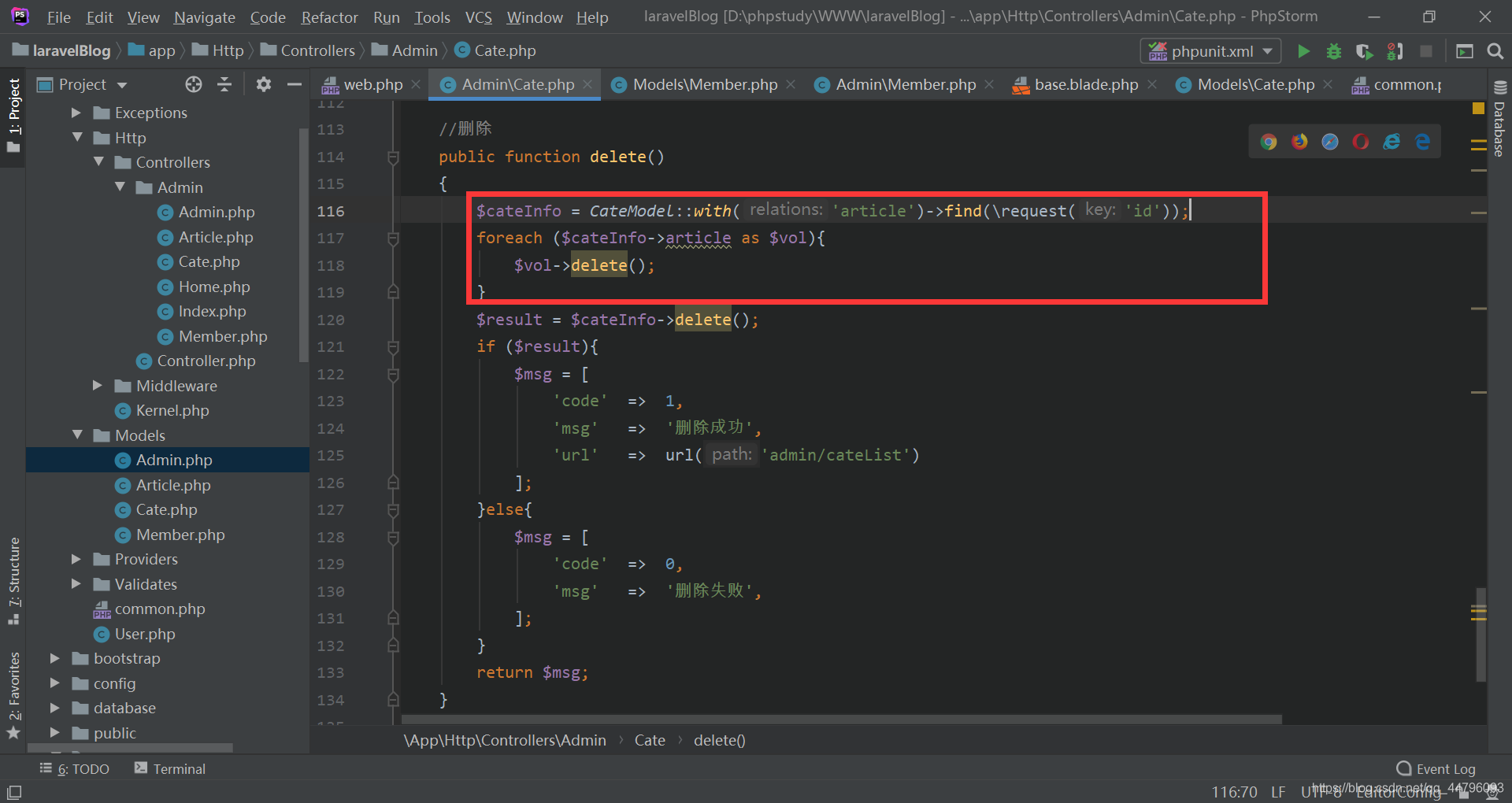Open the Refactor menu
This screenshot has height=803, width=1512.
coord(329,17)
